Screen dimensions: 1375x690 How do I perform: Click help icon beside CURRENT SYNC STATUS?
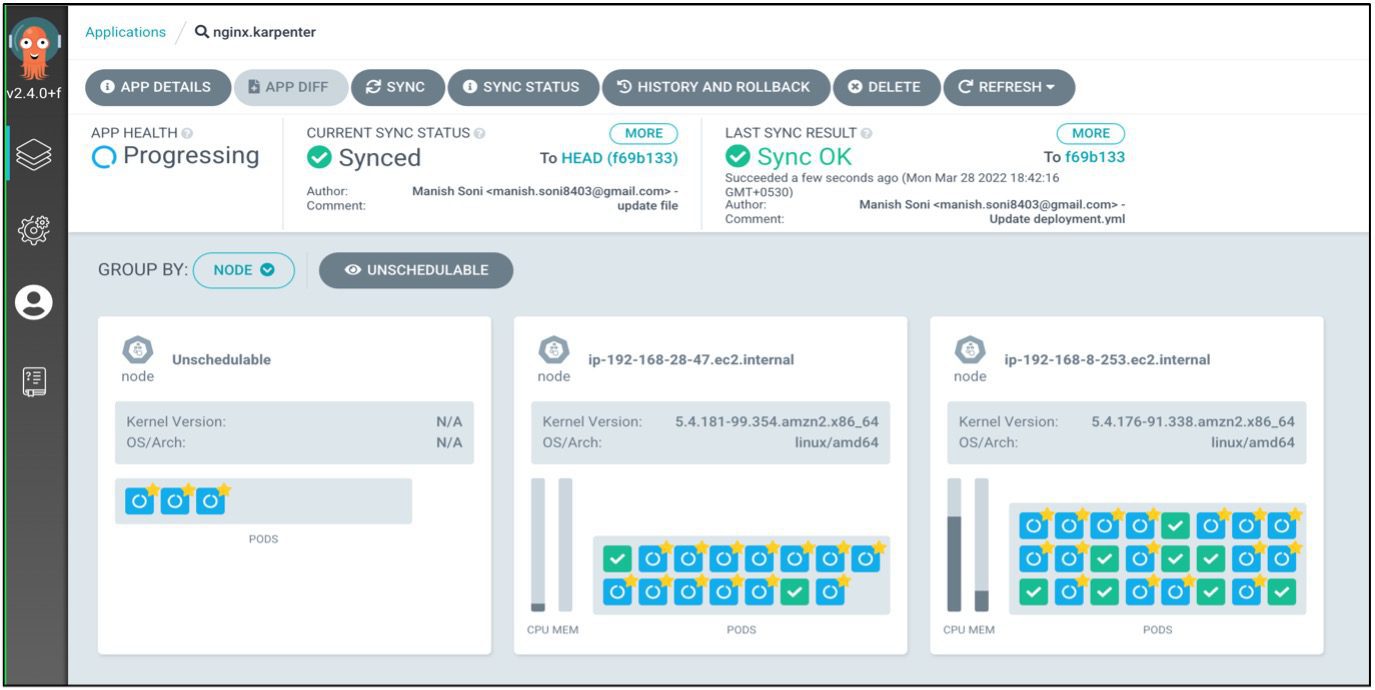pyautogui.click(x=480, y=133)
